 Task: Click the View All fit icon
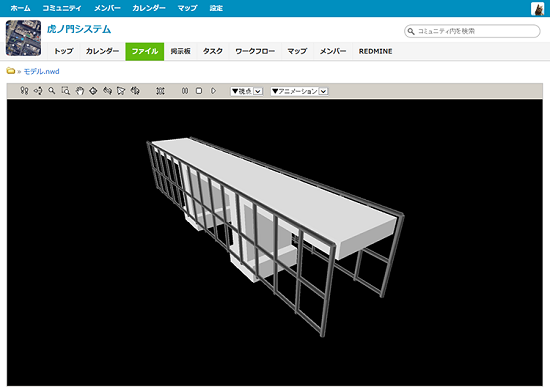tap(160, 91)
